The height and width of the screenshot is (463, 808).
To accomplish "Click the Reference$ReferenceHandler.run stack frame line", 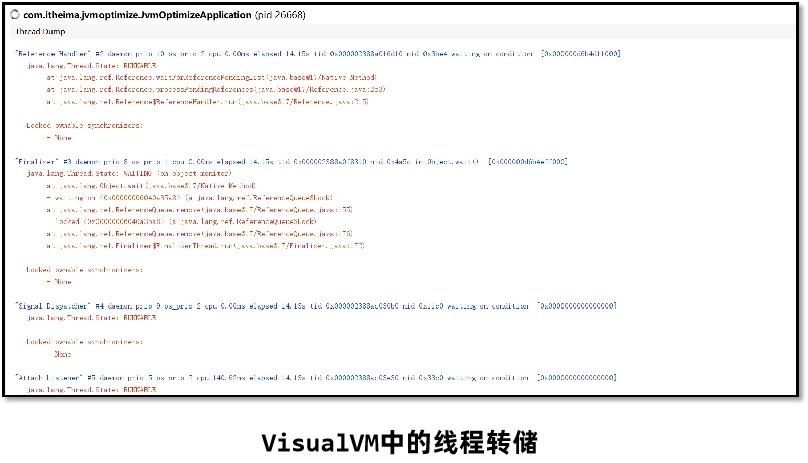I will [x=207, y=102].
